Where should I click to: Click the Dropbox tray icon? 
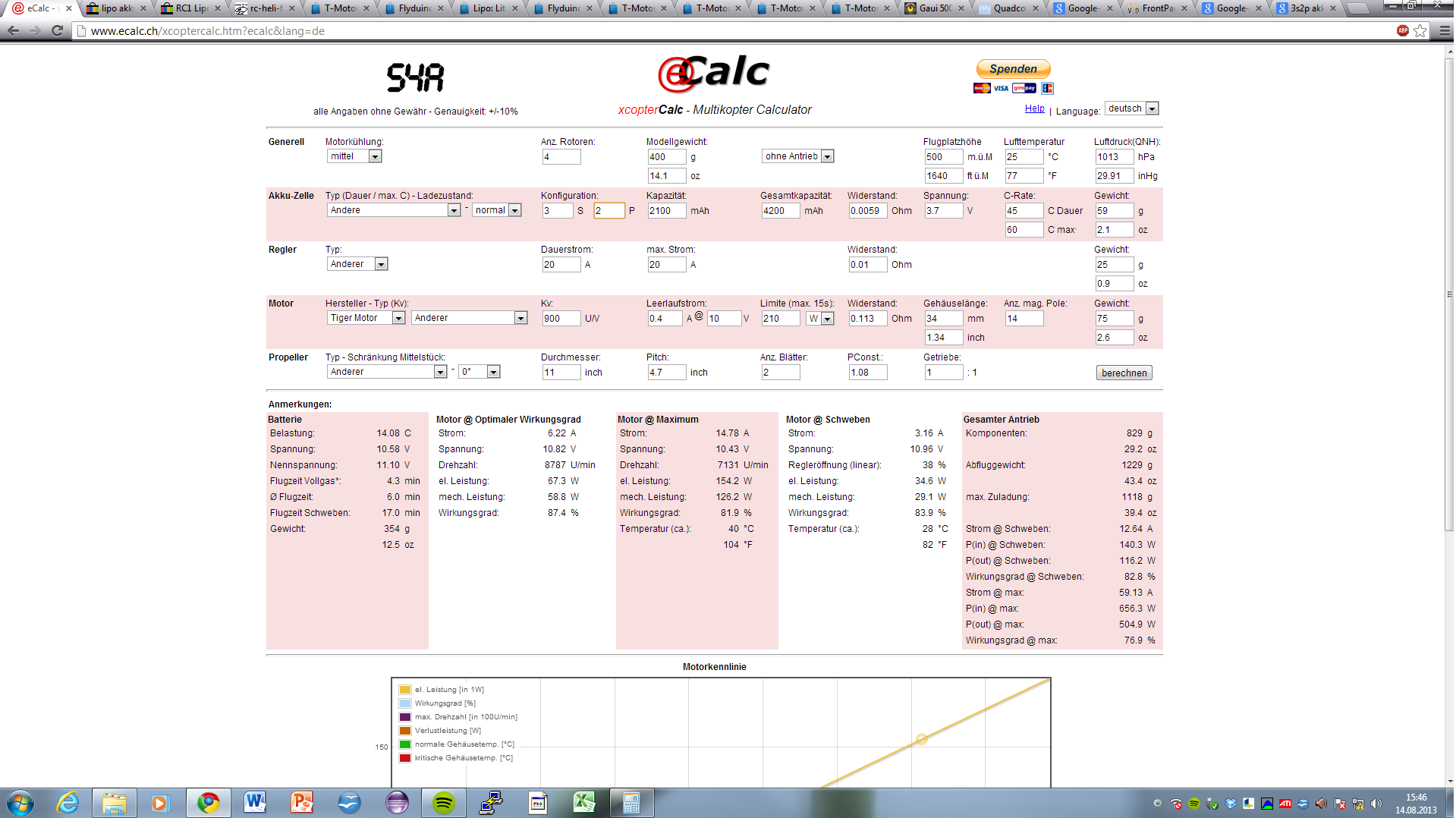1231,804
